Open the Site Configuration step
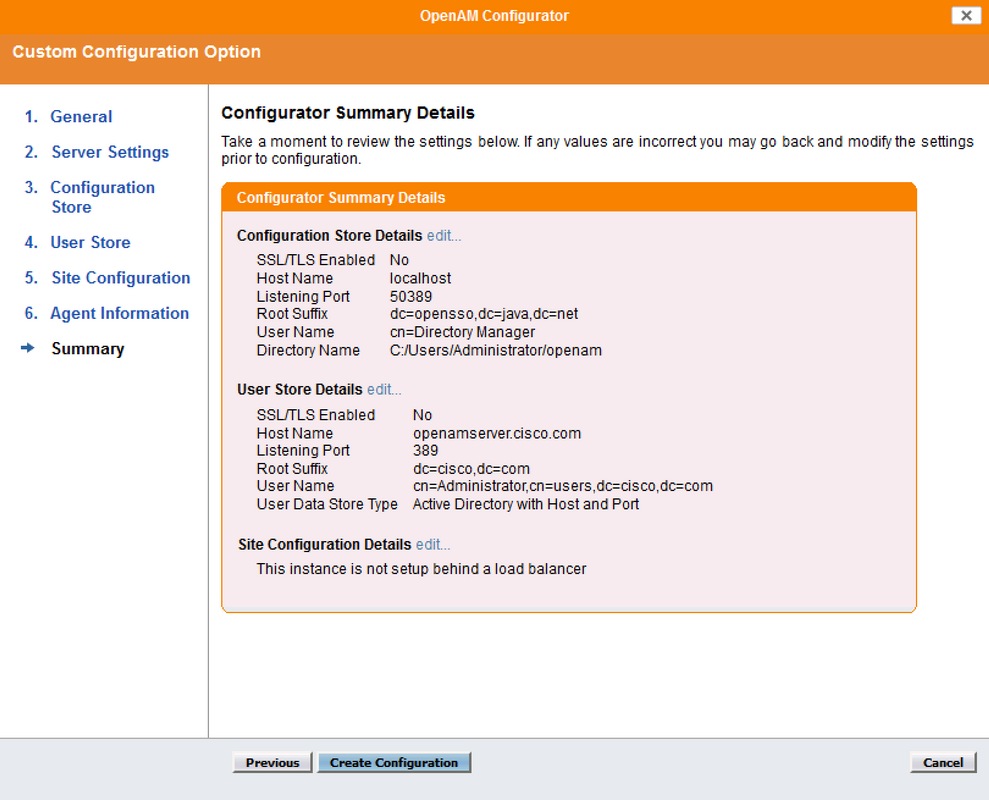The width and height of the screenshot is (989, 800). [x=121, y=277]
